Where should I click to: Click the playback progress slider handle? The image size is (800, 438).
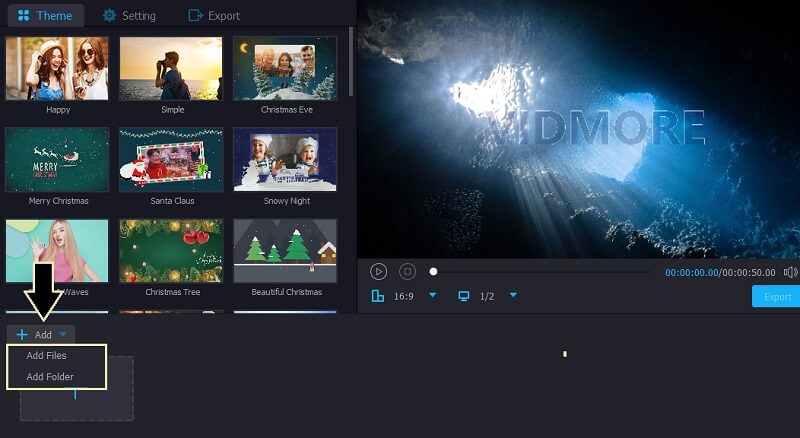click(433, 271)
